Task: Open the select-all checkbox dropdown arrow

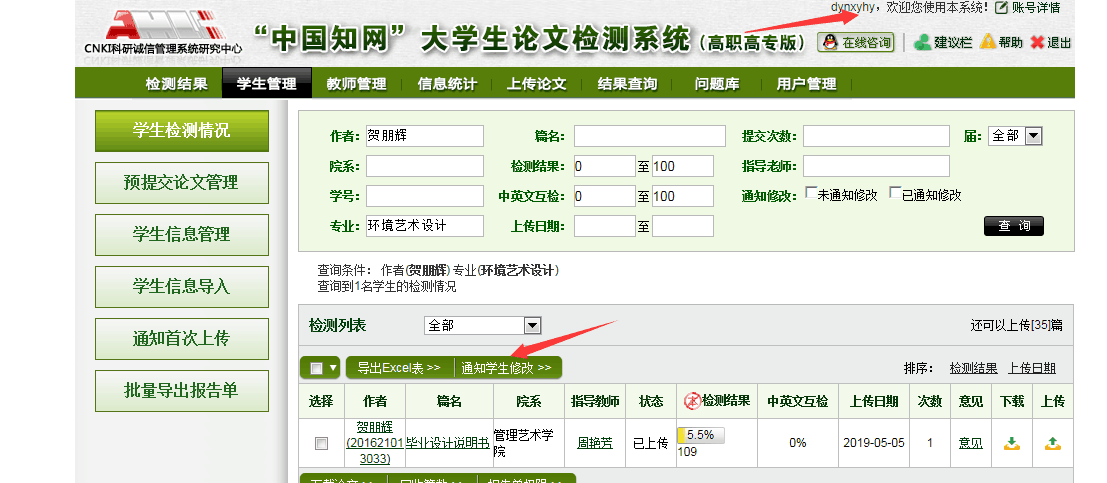Action: [333, 368]
